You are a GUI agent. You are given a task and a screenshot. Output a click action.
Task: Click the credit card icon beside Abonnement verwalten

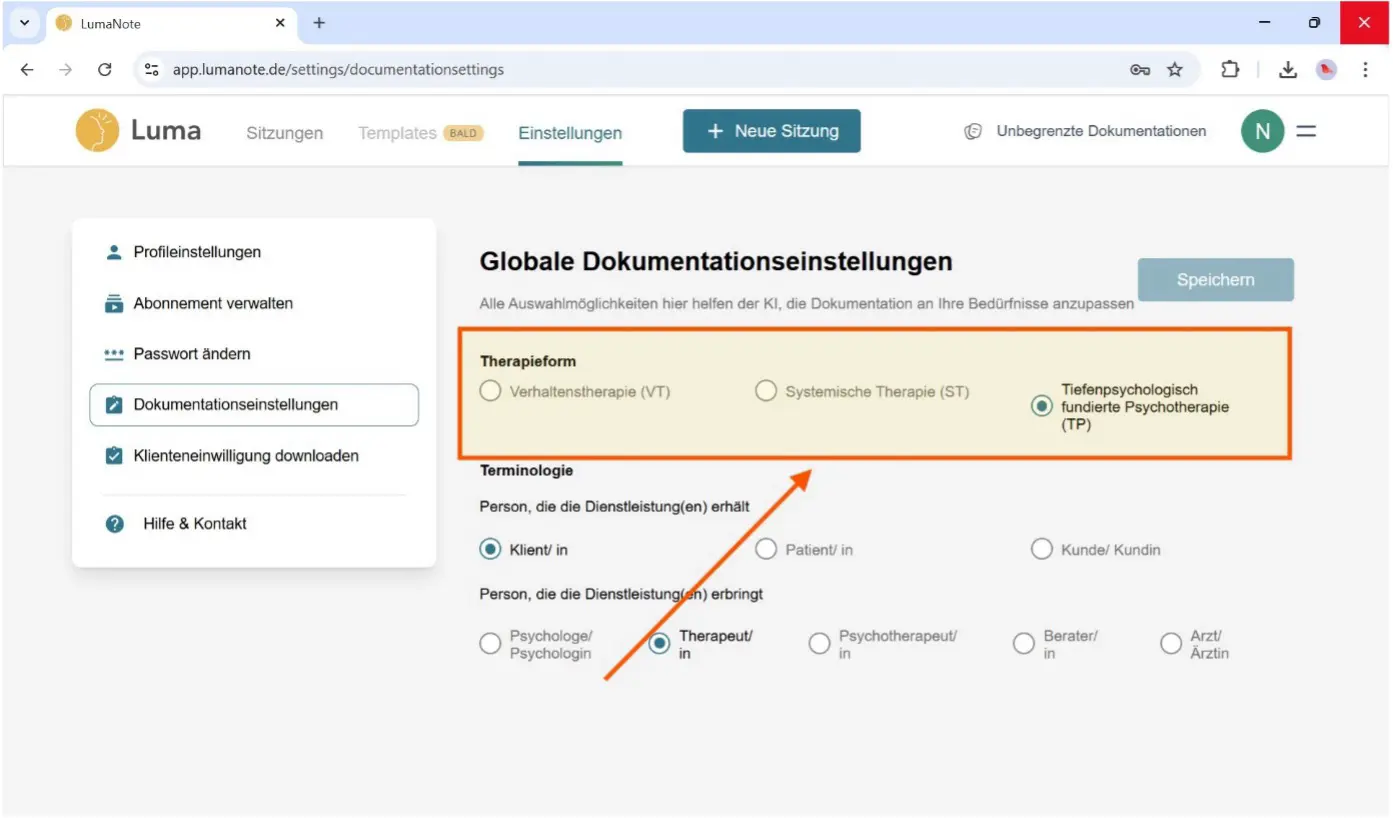point(114,303)
